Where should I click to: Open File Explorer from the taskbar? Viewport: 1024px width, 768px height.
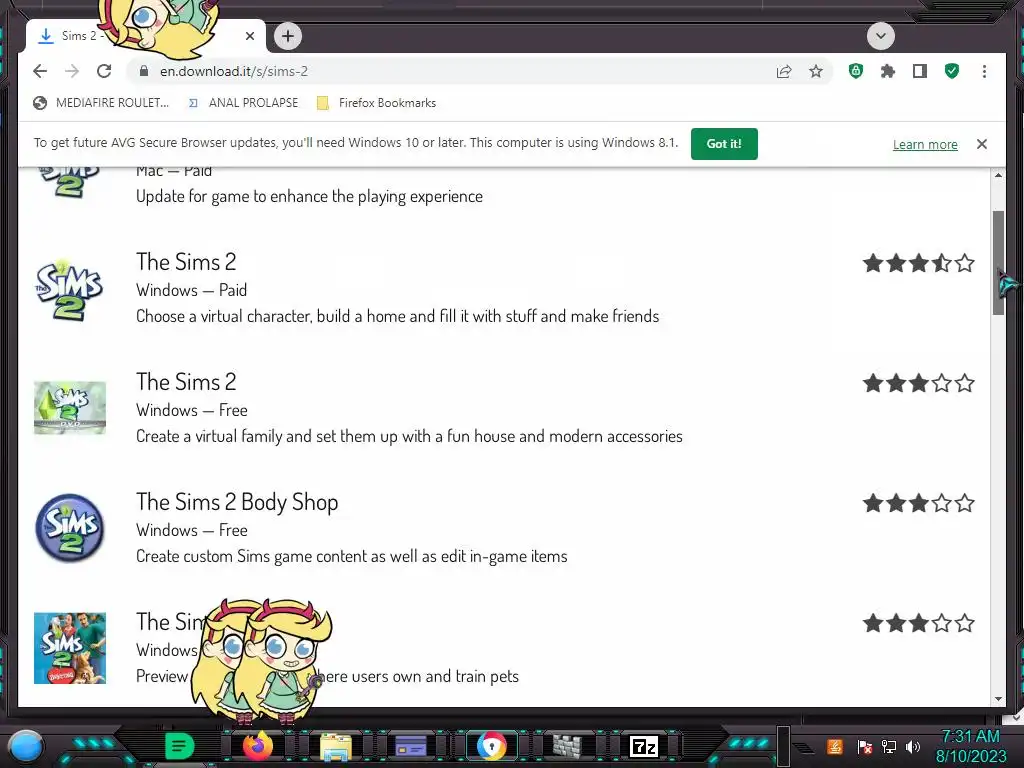[x=336, y=746]
